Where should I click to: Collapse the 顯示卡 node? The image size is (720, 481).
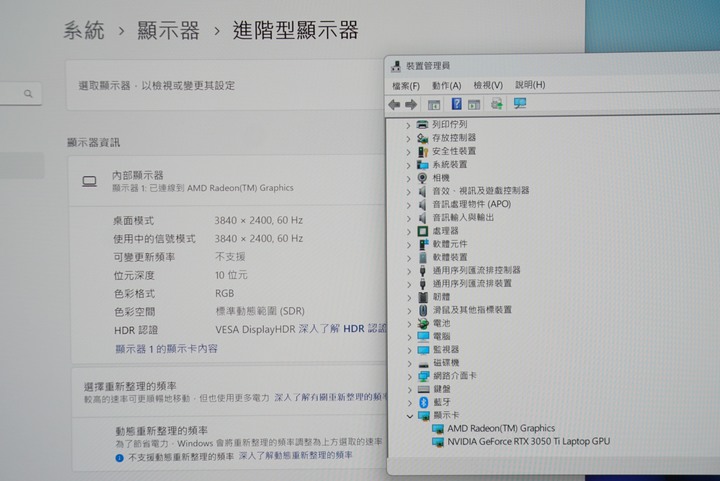[410, 416]
